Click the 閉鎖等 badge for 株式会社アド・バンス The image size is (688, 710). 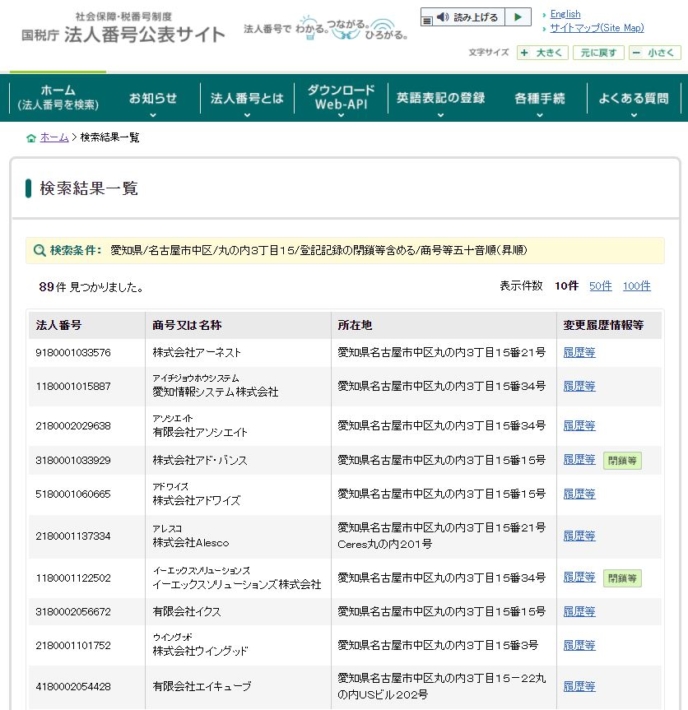(x=622, y=461)
